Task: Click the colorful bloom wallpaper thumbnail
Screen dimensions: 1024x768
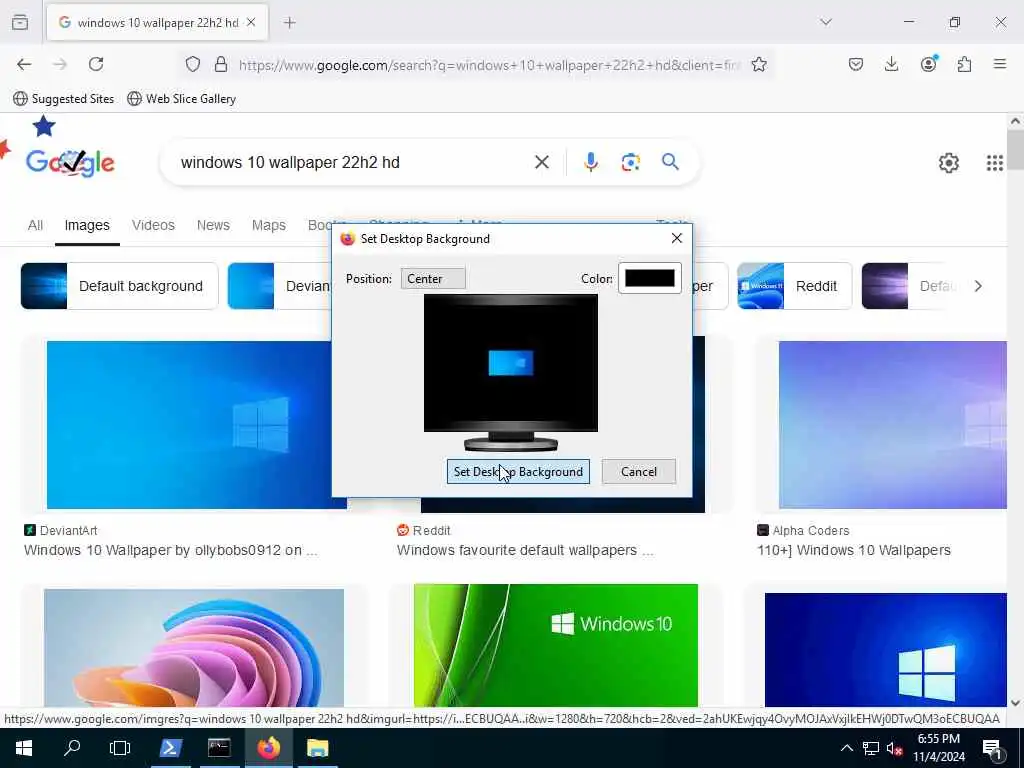Action: coord(194,647)
